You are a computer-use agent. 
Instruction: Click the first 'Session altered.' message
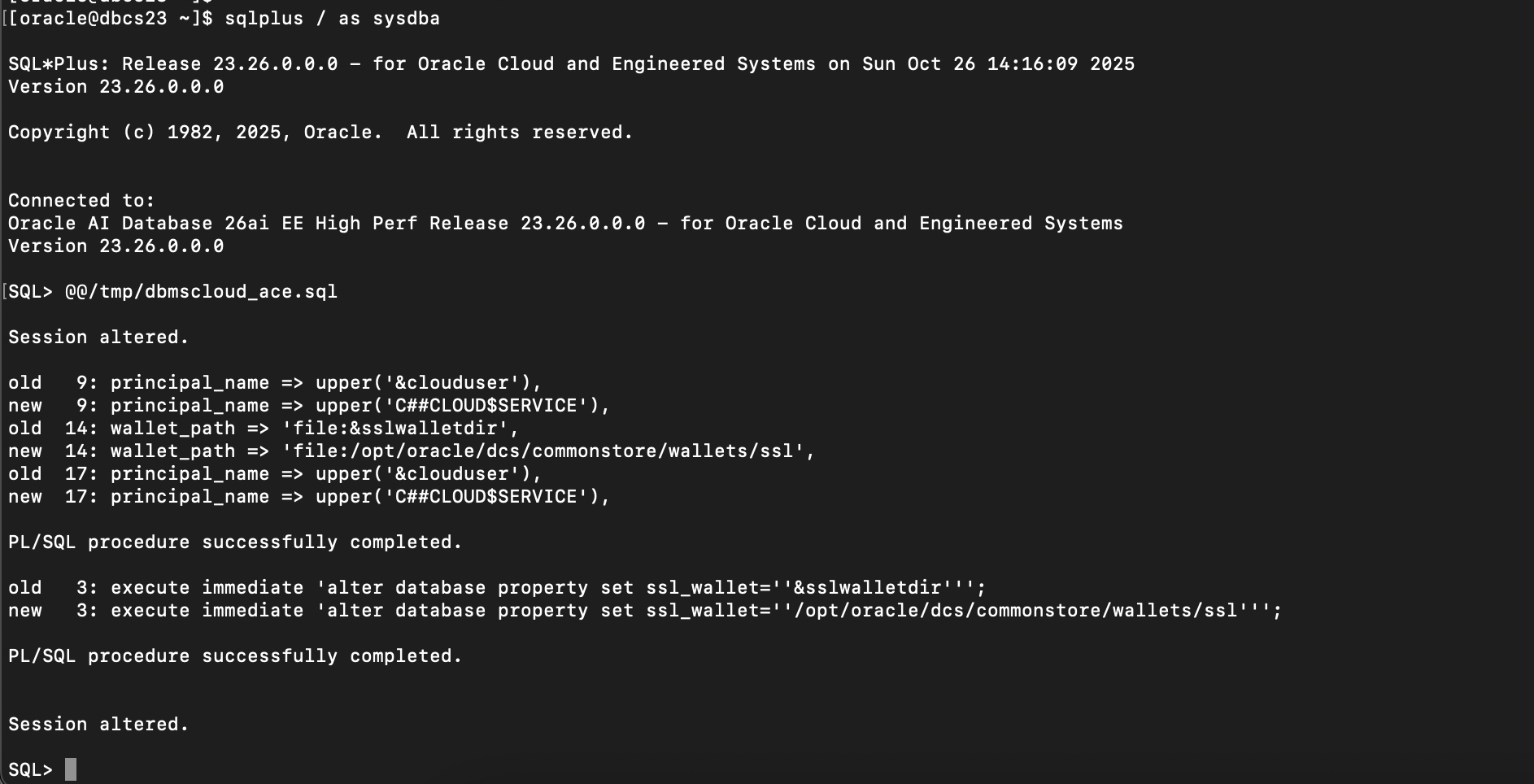coord(98,338)
